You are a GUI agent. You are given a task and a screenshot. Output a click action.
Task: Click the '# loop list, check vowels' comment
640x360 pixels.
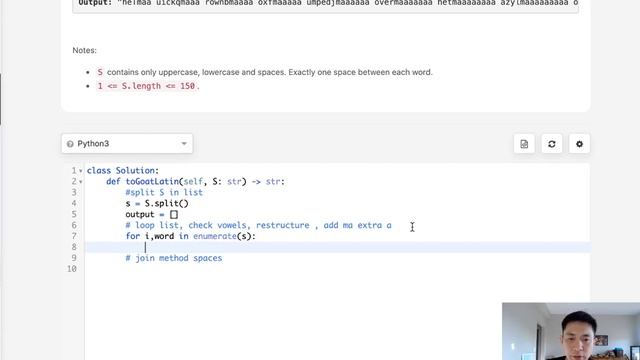(258, 225)
